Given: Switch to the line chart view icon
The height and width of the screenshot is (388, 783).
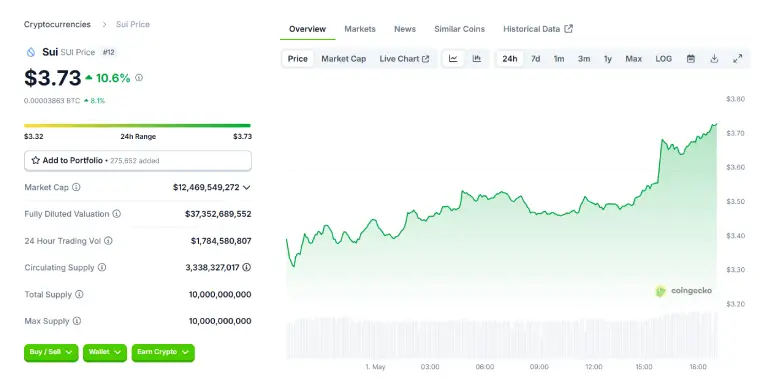Looking at the screenshot, I should tap(453, 58).
